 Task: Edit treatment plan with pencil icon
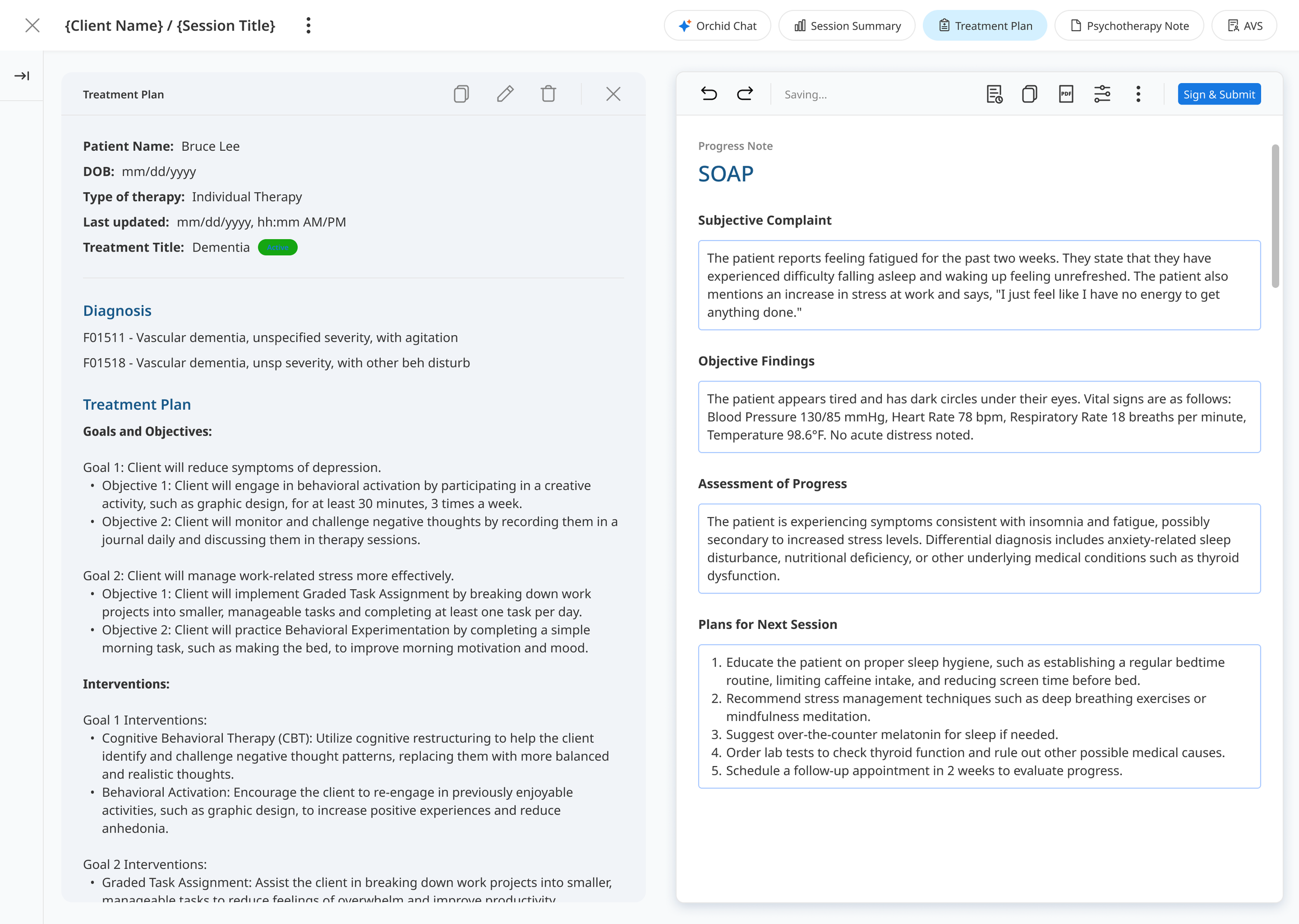click(505, 94)
